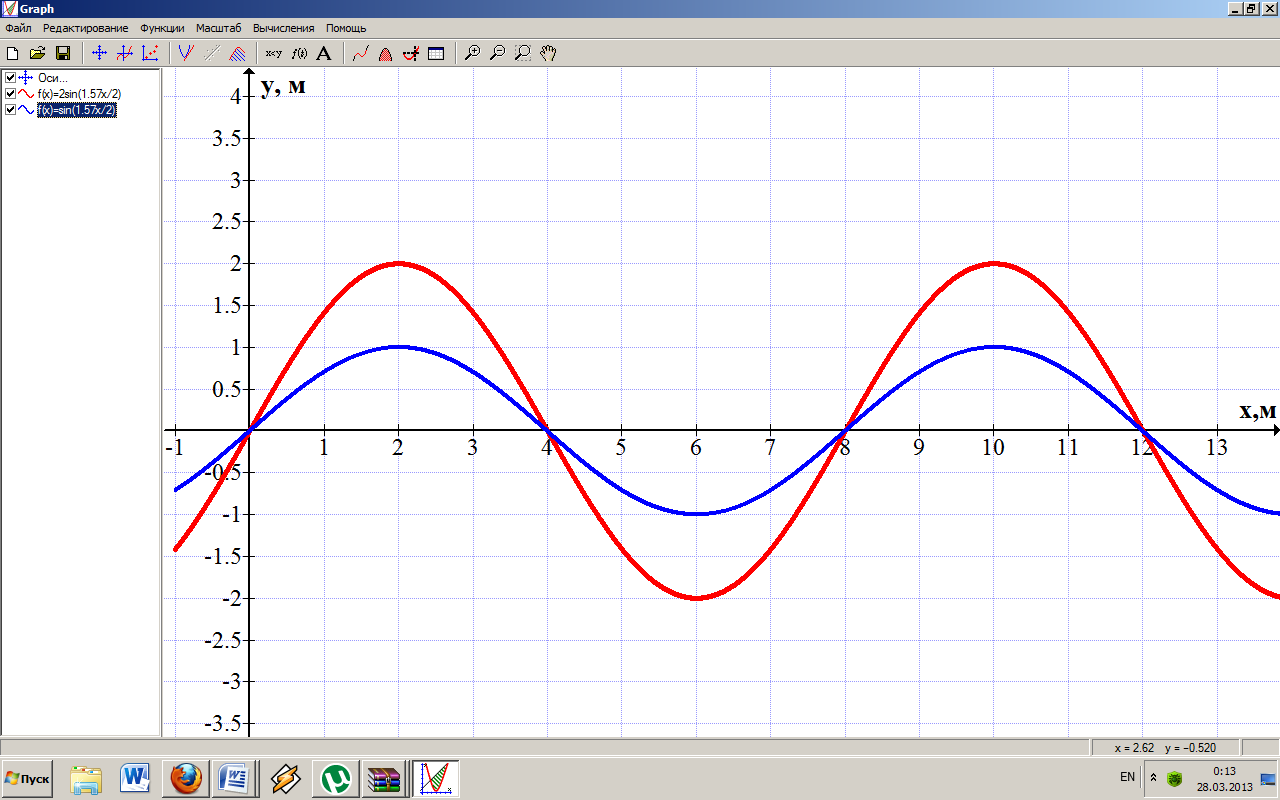Insert a new function with the f(x) icon
Viewport: 1280px width, 800px height.
click(x=298, y=53)
